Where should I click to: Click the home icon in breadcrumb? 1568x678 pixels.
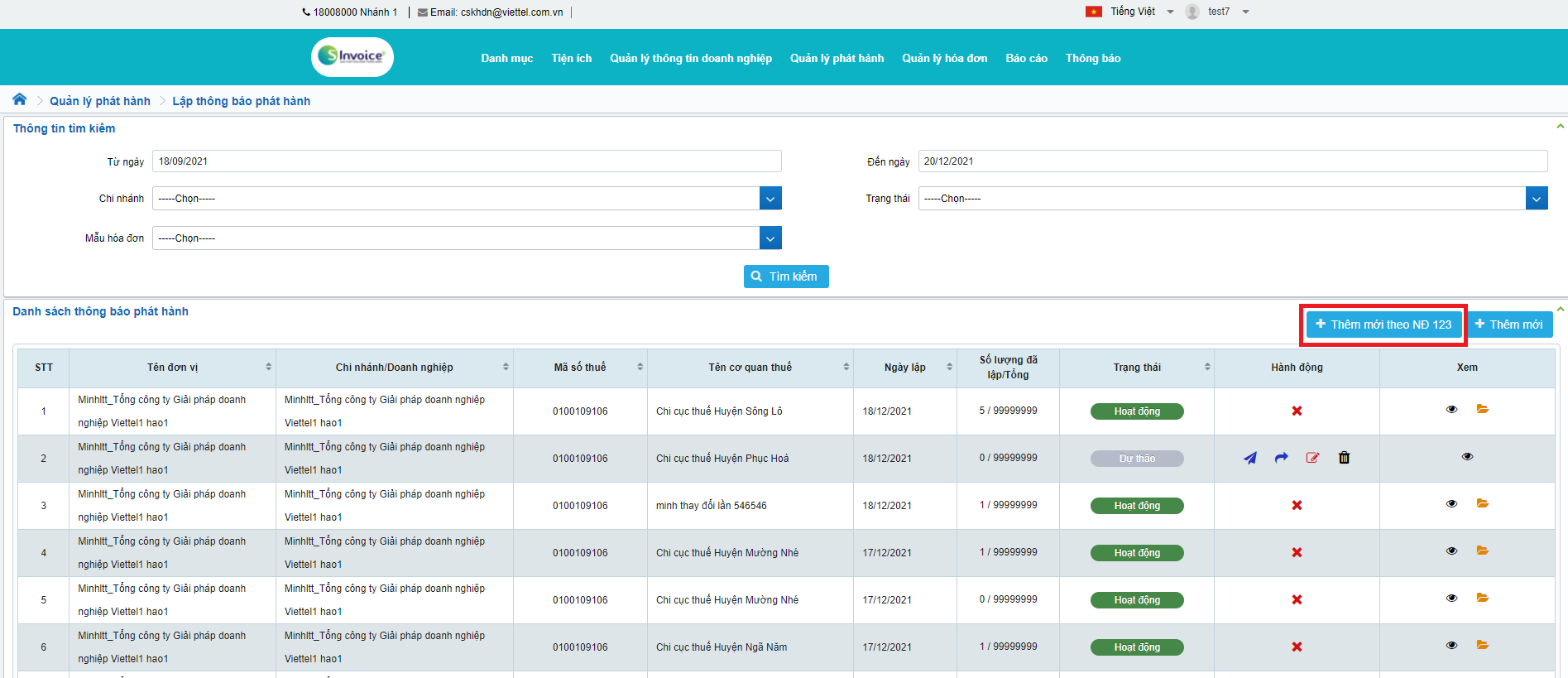(20, 99)
